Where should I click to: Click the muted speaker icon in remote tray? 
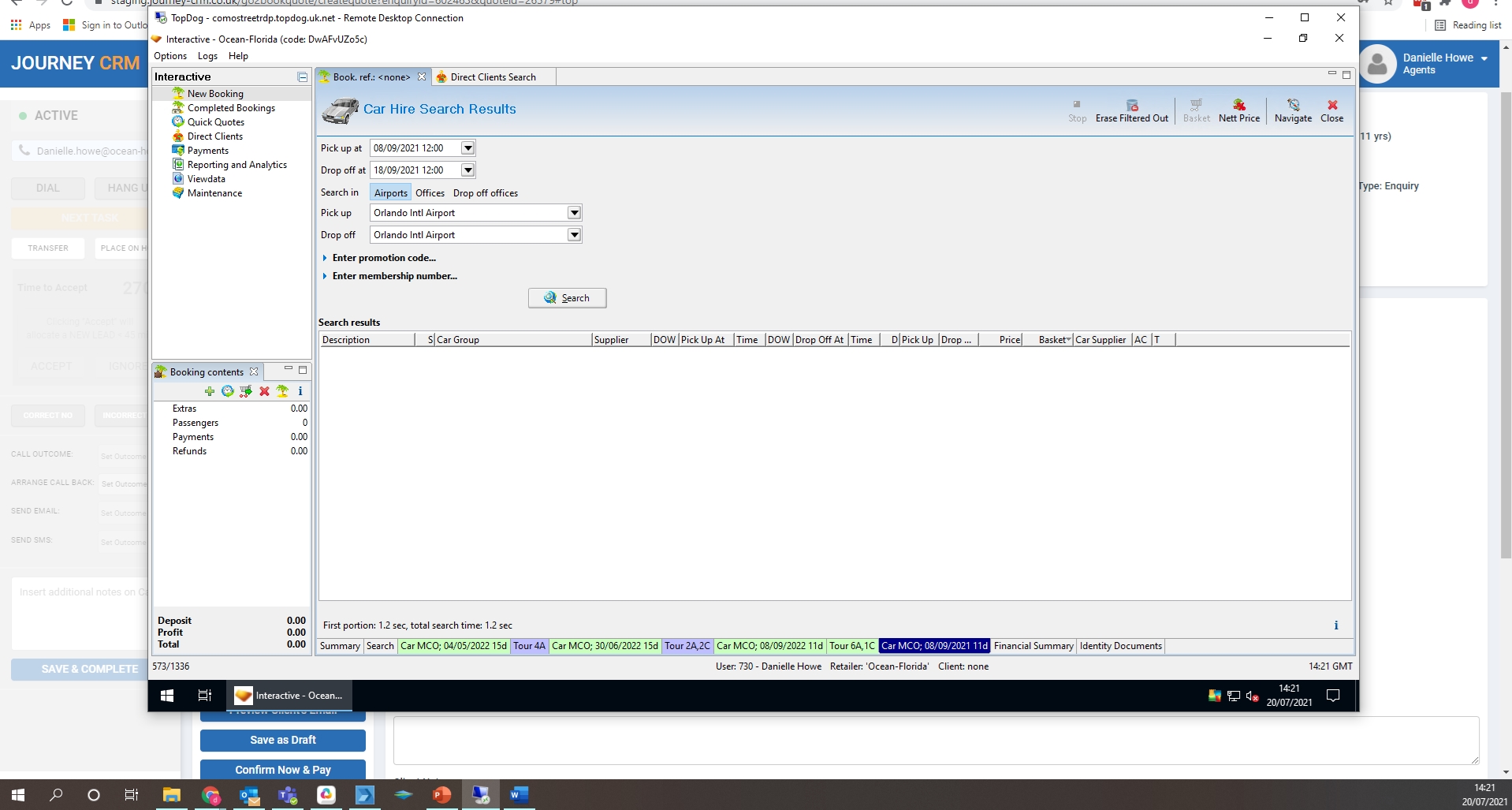coord(1252,696)
